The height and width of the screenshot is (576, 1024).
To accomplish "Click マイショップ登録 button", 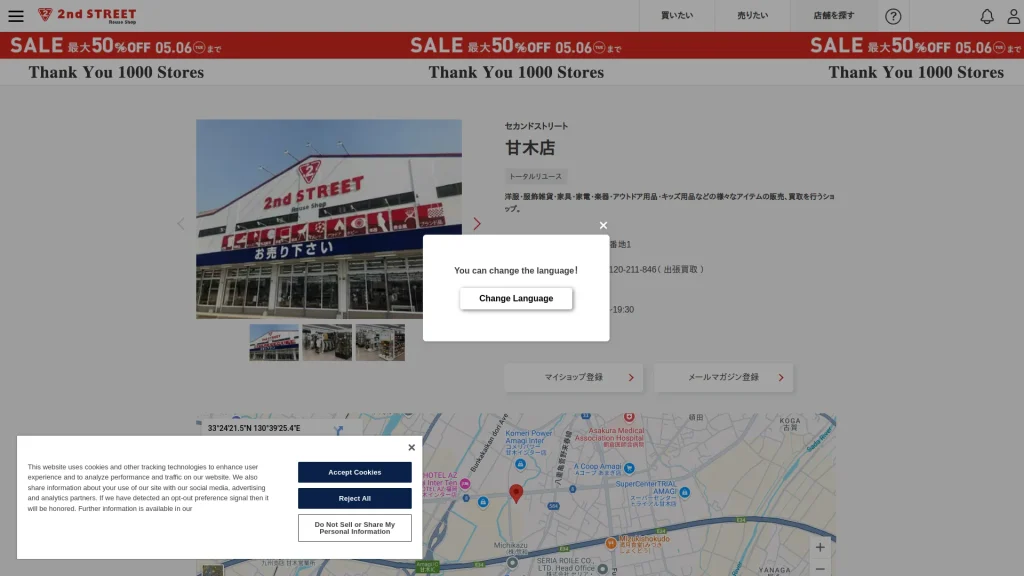I will 573,377.
